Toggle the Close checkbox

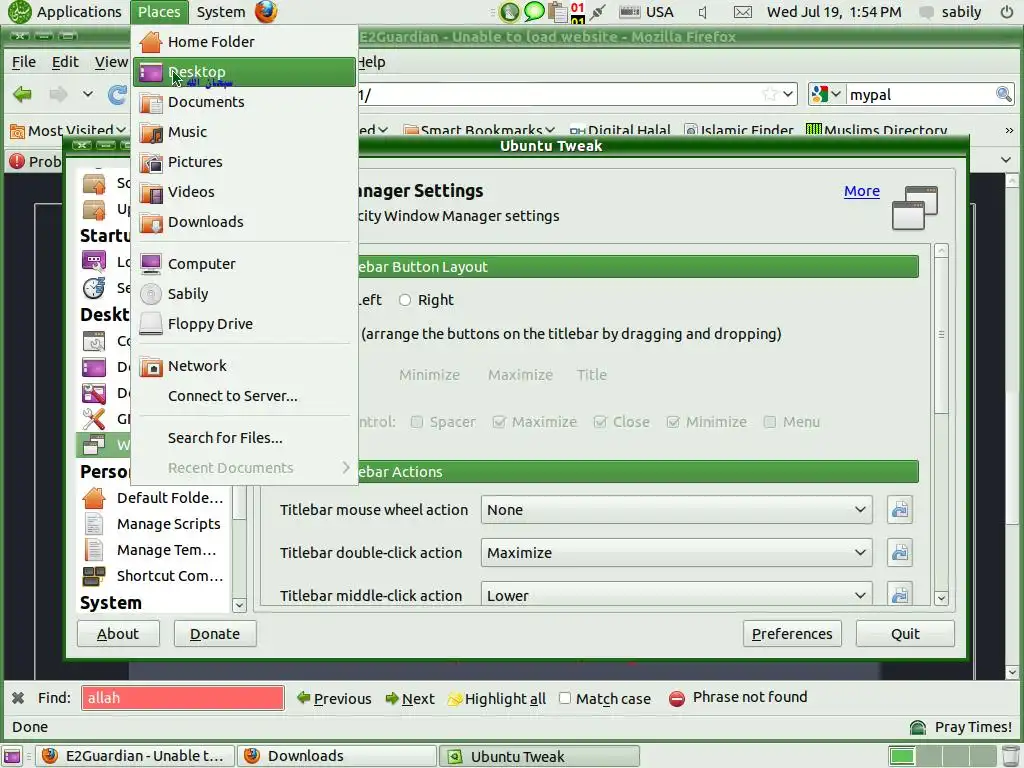point(600,422)
